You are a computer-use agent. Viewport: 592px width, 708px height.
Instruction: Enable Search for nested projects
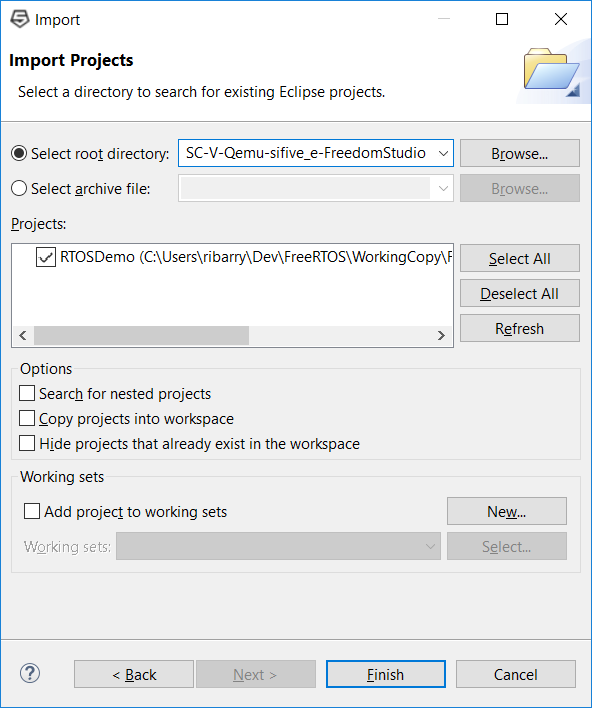[27, 393]
